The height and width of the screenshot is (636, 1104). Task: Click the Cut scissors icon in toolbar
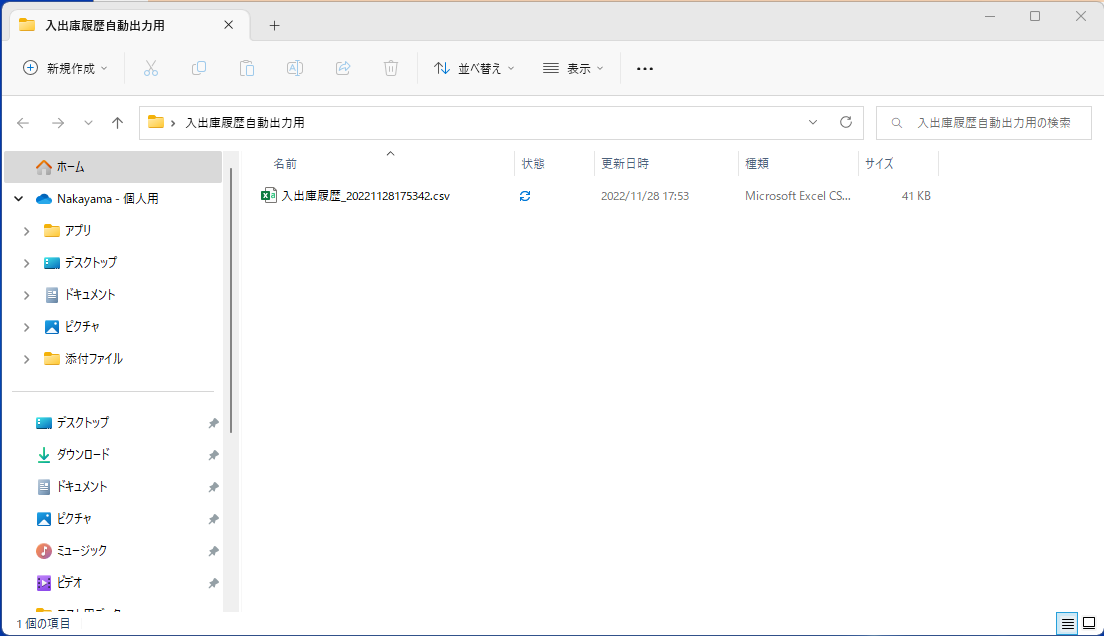151,68
